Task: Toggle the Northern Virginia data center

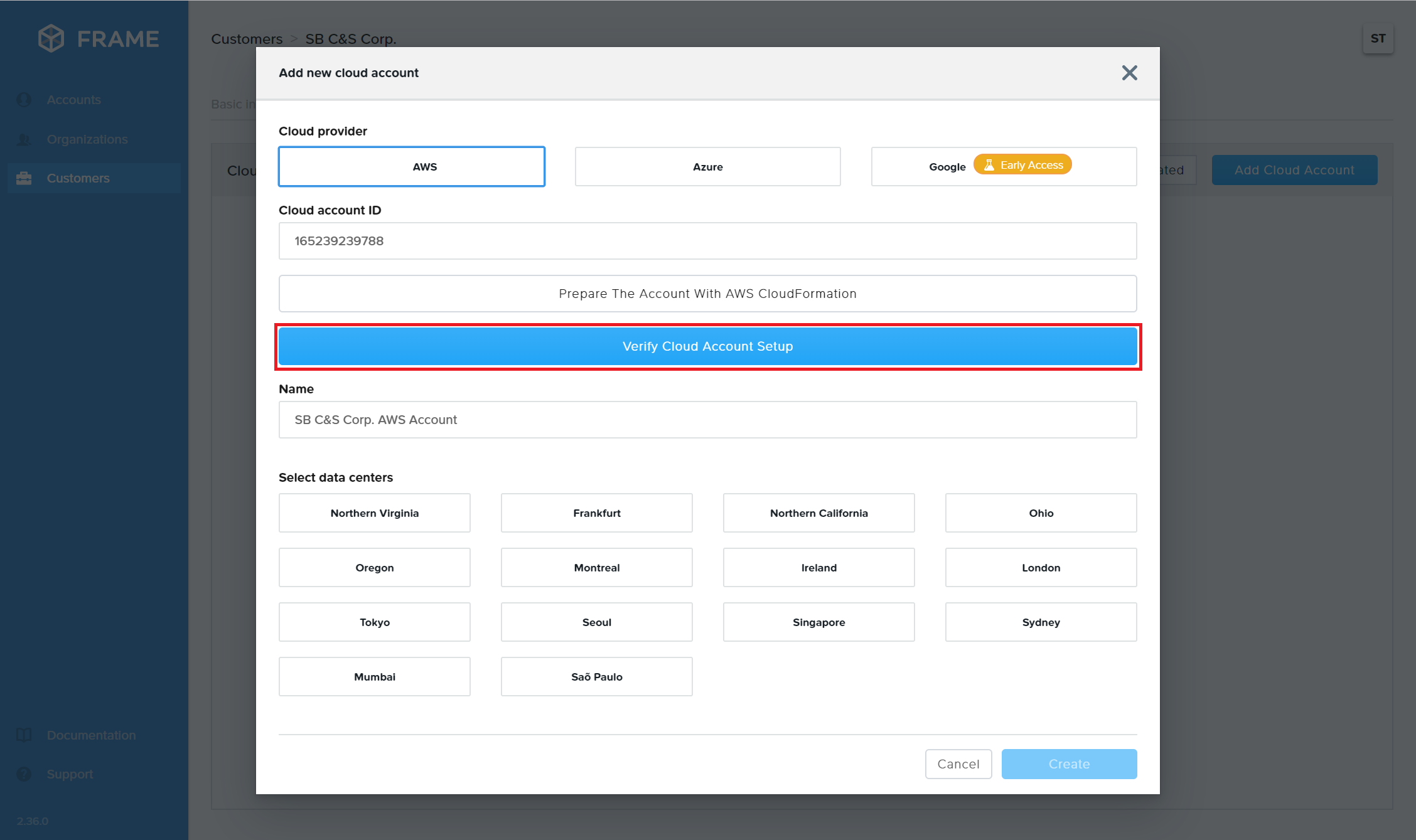Action: [x=375, y=513]
